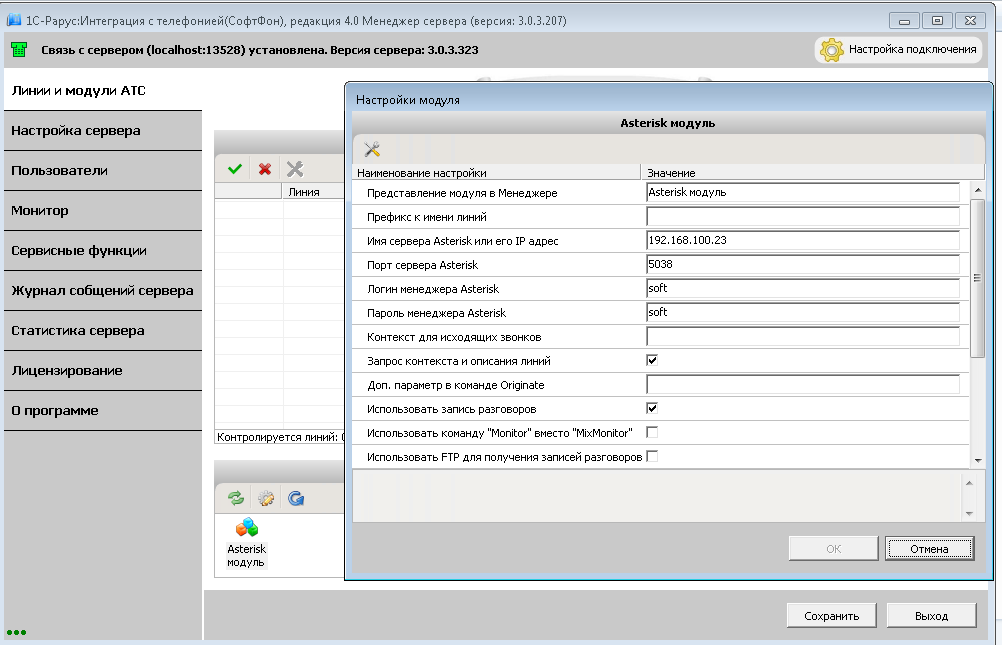Viewport: 1002px width, 645px height.
Task: Go to Пользователи section
Action: [x=103, y=171]
